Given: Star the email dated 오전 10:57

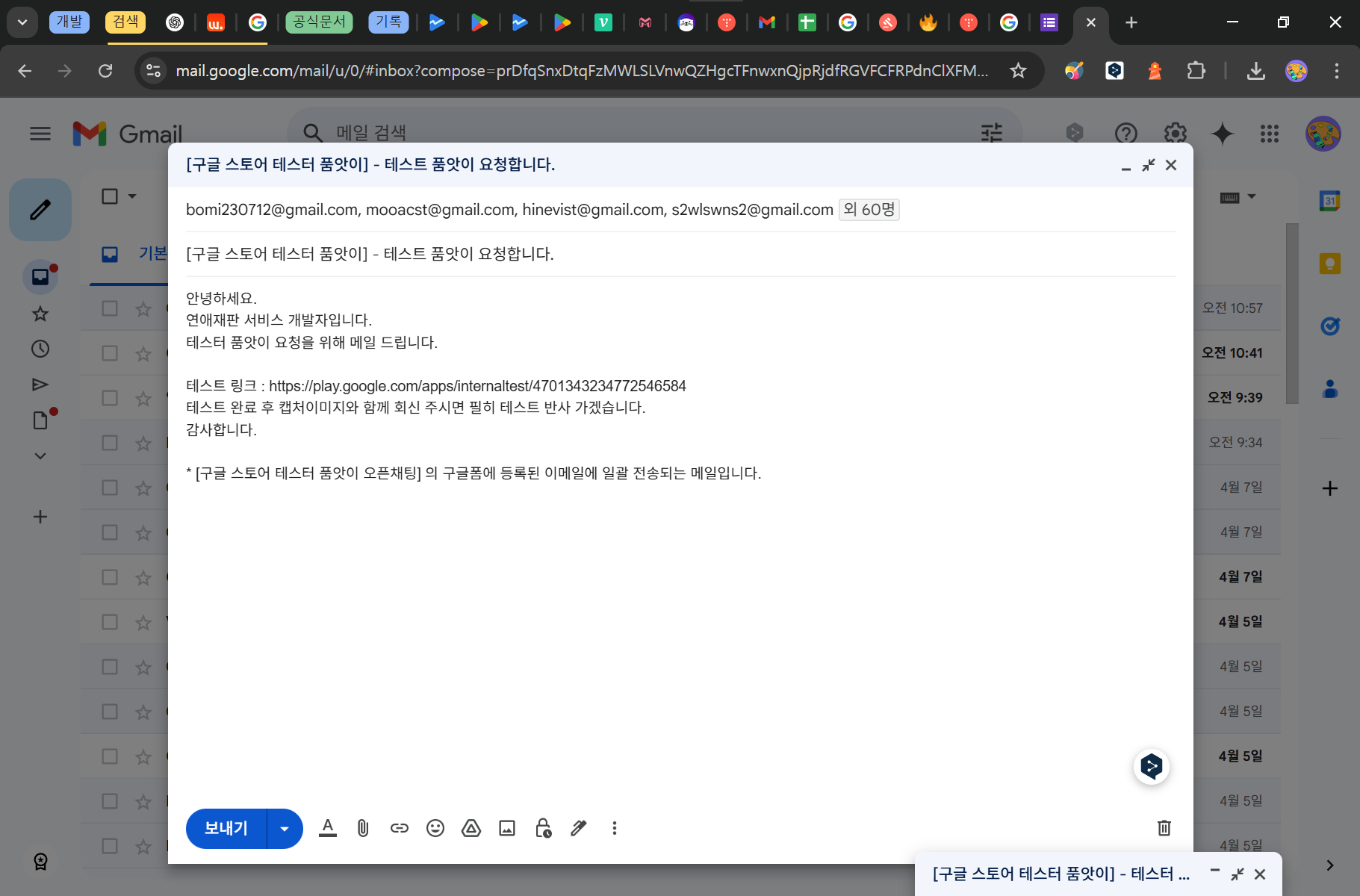Looking at the screenshot, I should coord(143,308).
